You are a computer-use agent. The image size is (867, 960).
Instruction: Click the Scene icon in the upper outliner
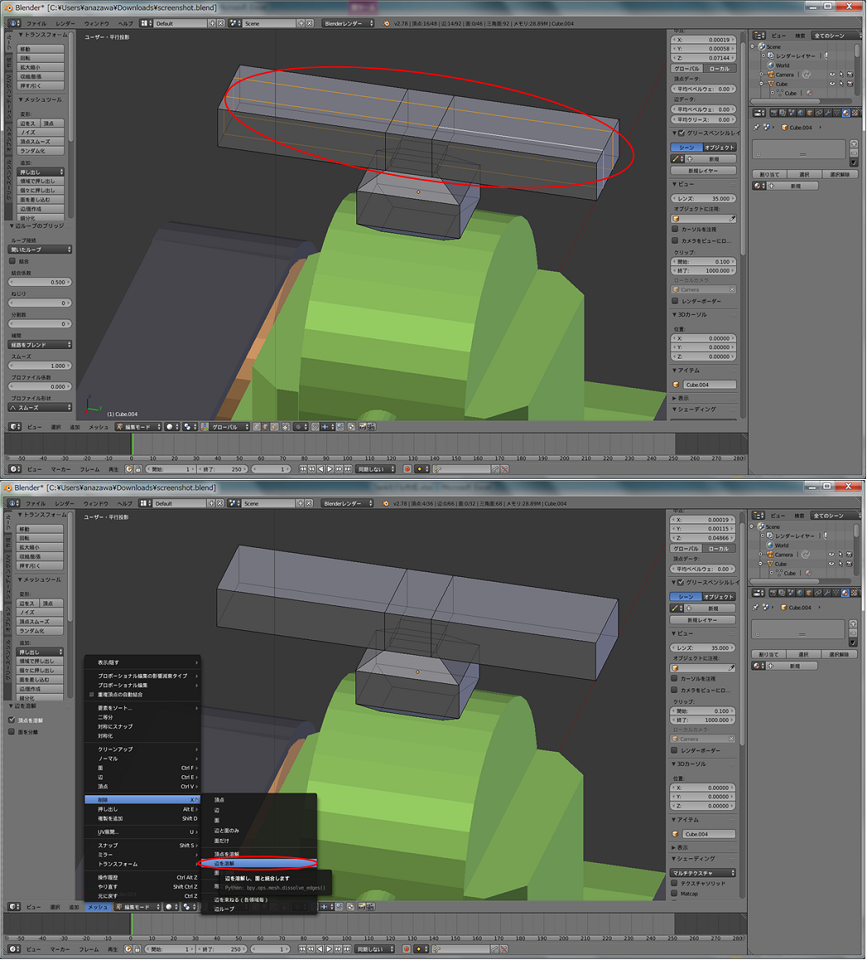click(762, 46)
